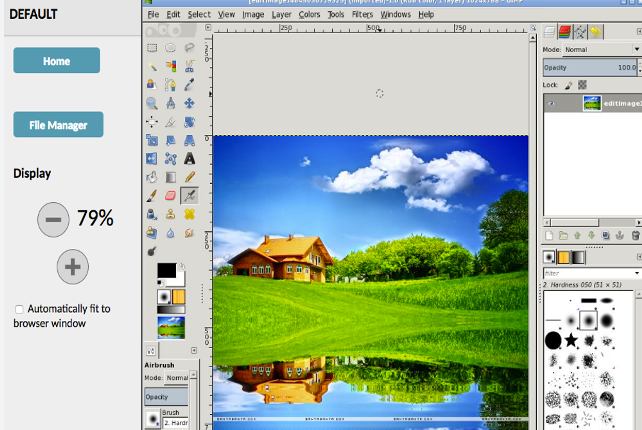Create a new layer button
This screenshot has width=642, height=430.
(549, 235)
